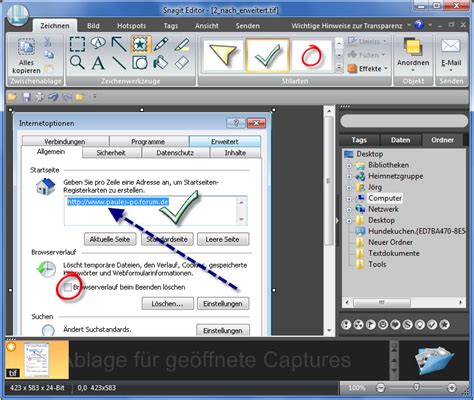This screenshot has height=400, width=474.
Task: Open the Effekte dropdown
Action: point(368,69)
